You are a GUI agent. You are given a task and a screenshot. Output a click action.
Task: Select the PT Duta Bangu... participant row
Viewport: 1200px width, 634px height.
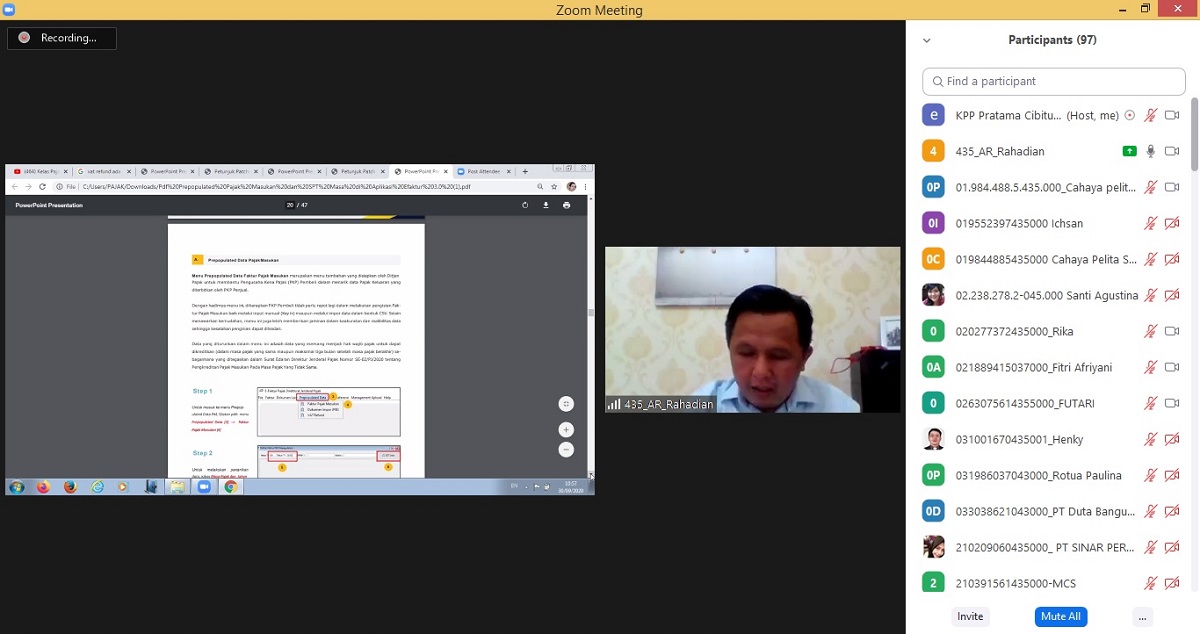coord(1044,511)
